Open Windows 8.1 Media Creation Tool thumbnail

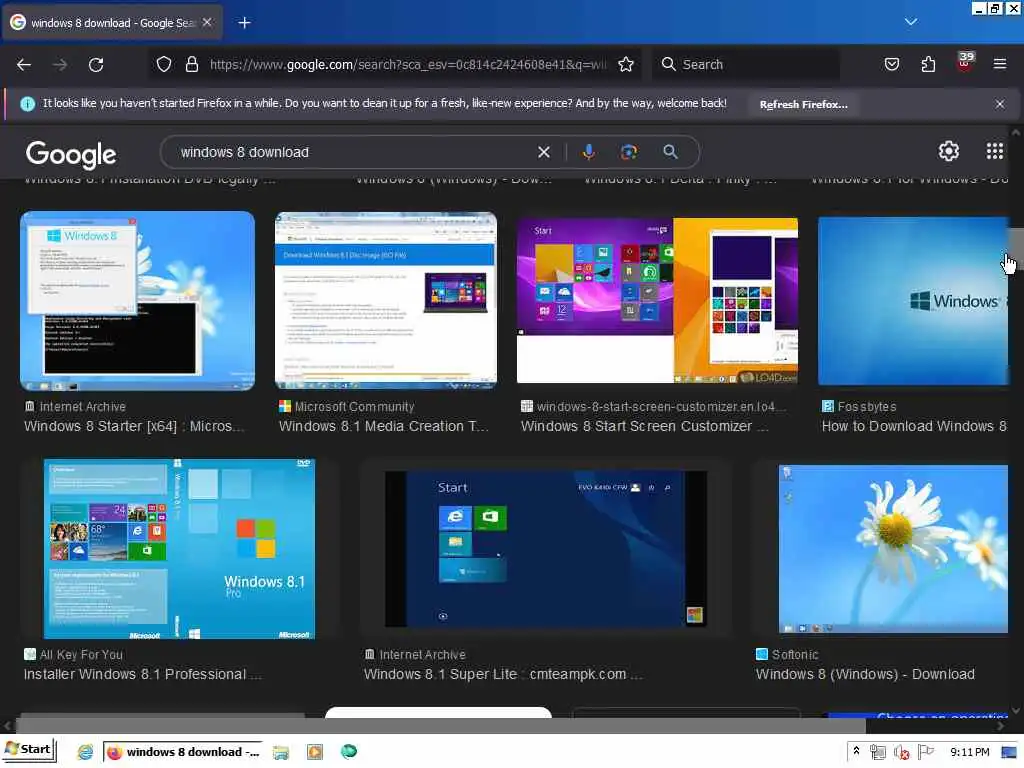[386, 301]
